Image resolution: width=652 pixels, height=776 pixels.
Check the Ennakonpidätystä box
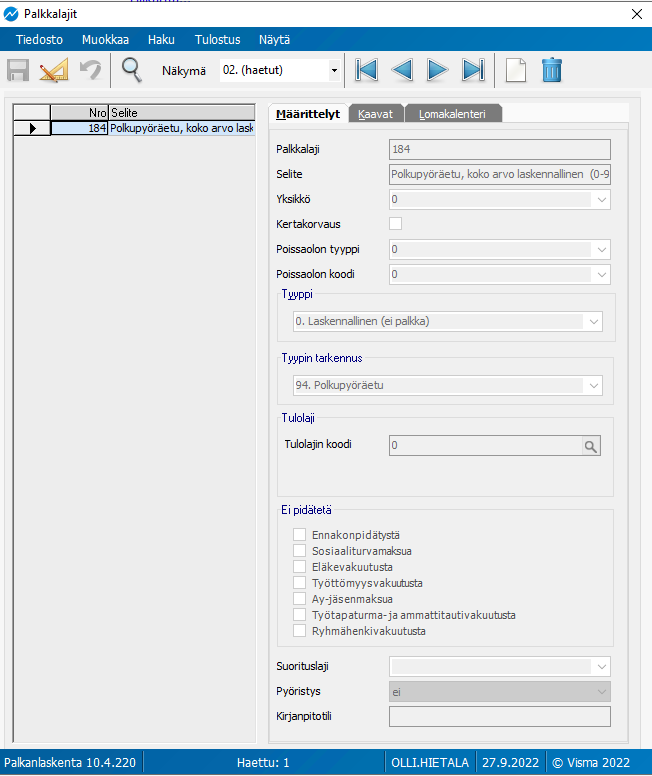coord(300,534)
